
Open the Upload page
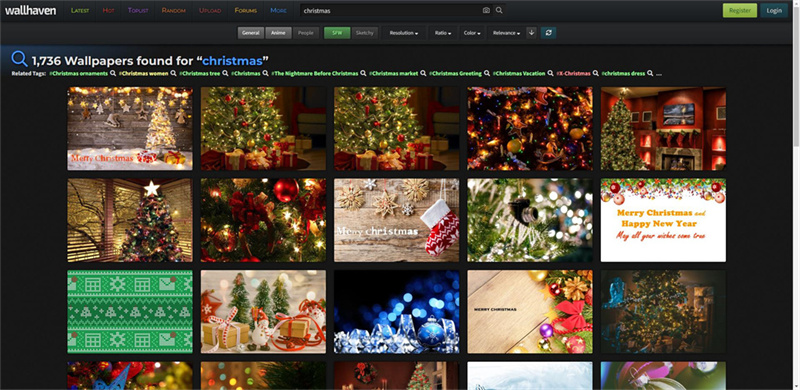210,10
